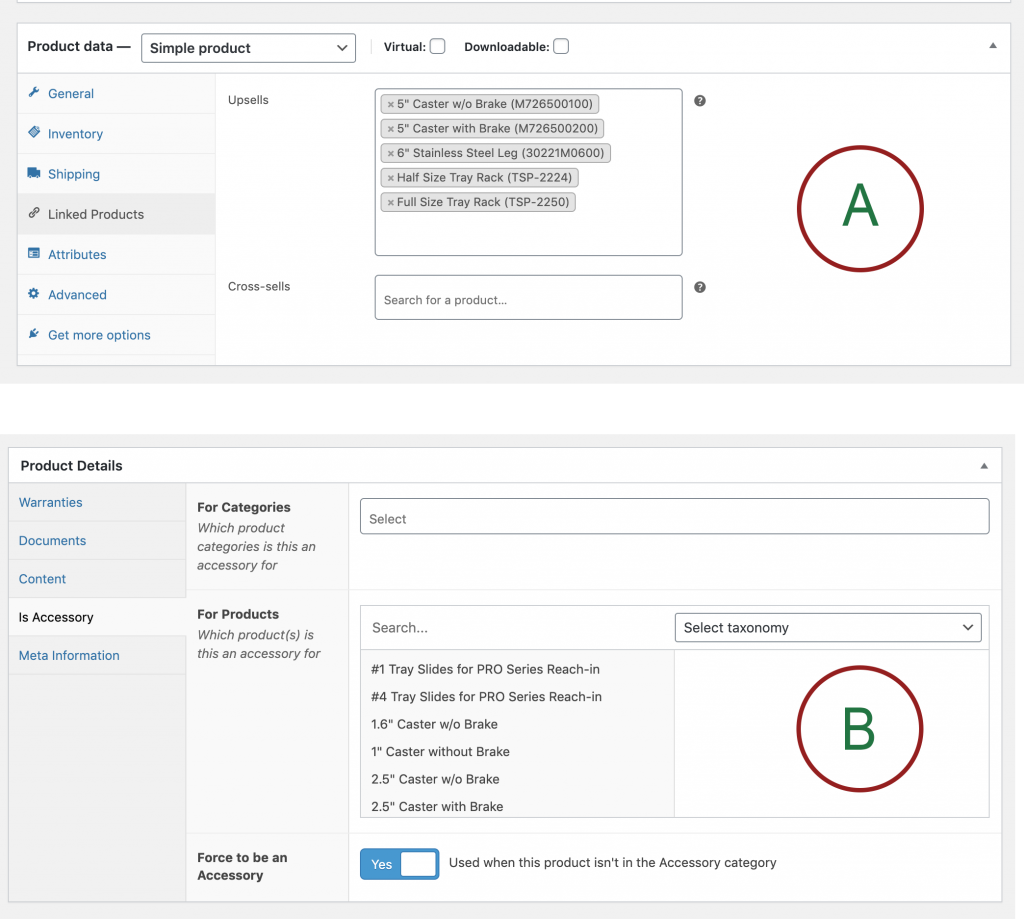This screenshot has width=1024, height=919.
Task: Collapse the Product data panel
Action: (992, 46)
